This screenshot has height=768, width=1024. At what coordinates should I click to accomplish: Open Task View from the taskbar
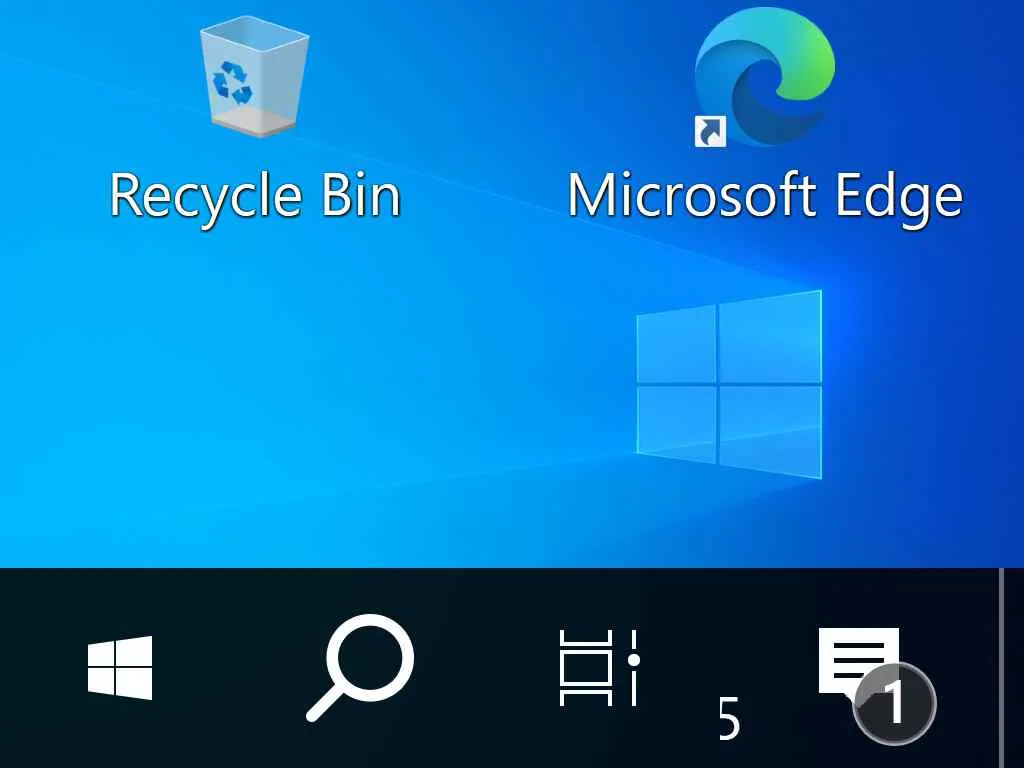(600, 667)
